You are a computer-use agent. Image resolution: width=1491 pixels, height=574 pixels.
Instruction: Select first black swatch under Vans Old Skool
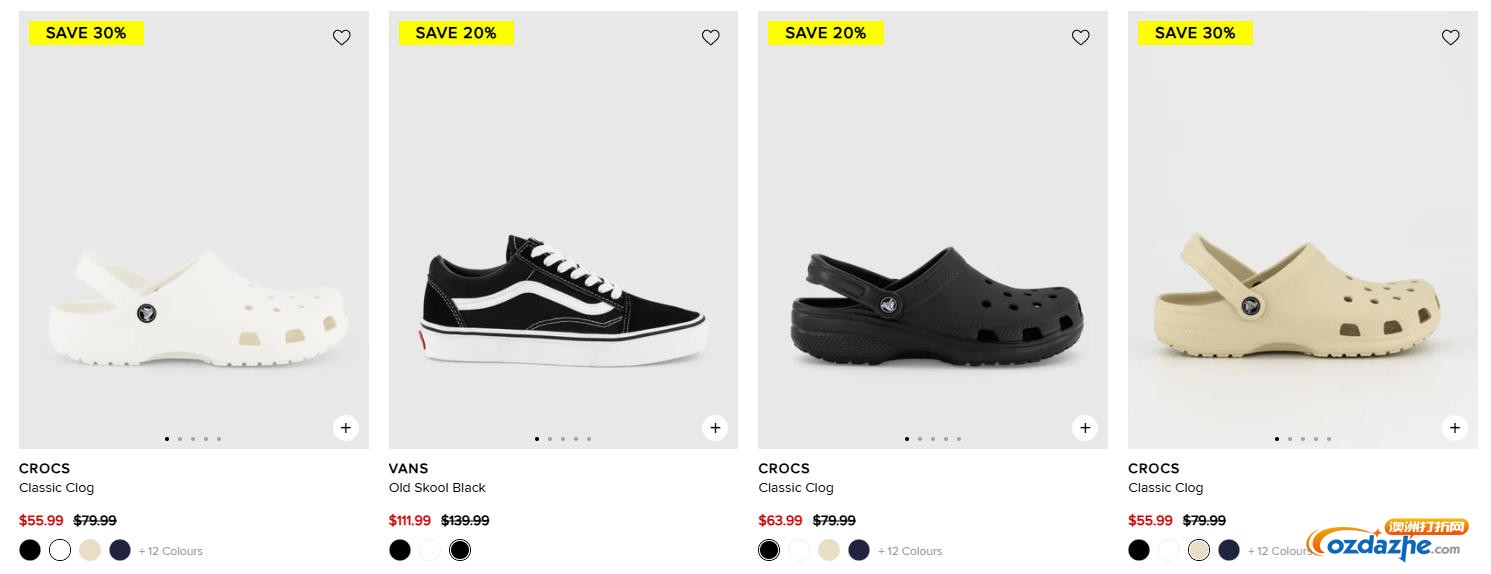coord(400,550)
